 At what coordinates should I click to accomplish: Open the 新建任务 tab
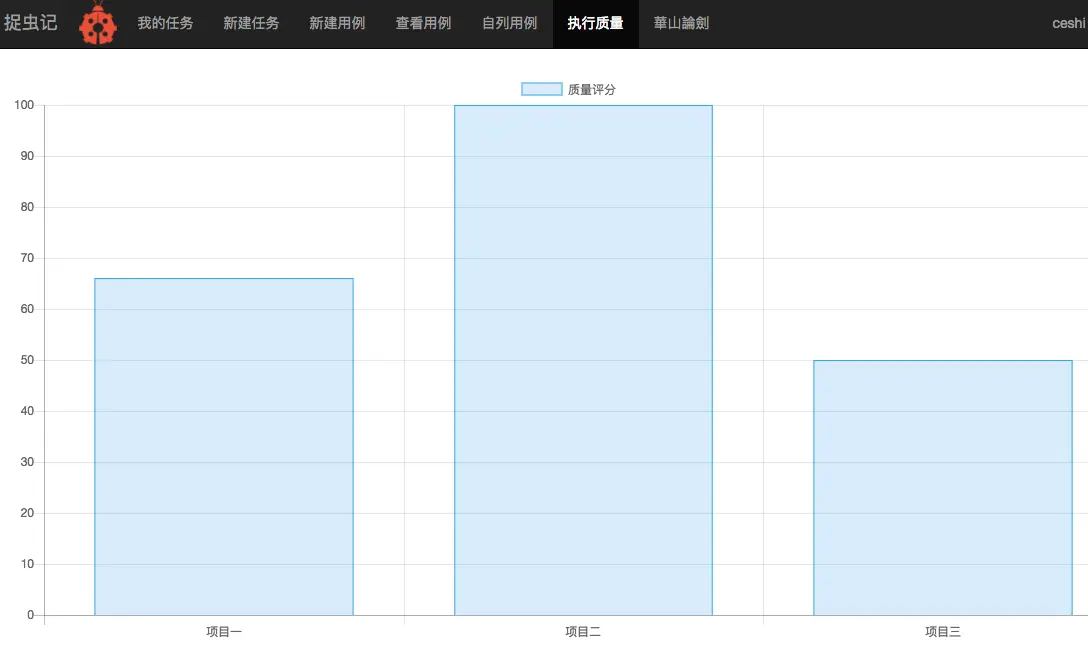[x=251, y=24]
